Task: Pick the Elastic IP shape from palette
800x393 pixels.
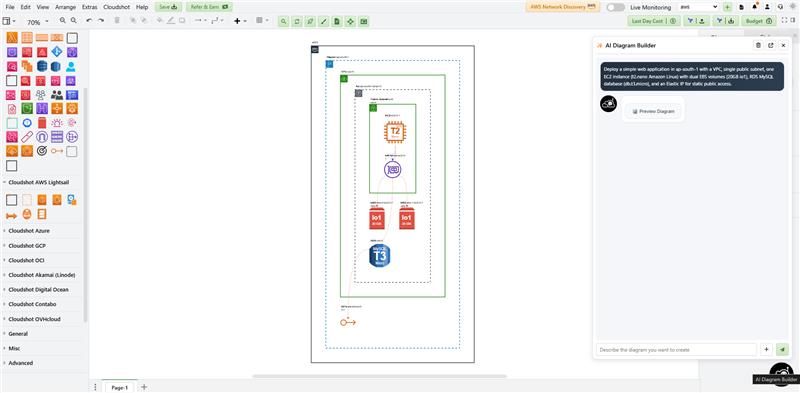Action: tap(57, 151)
